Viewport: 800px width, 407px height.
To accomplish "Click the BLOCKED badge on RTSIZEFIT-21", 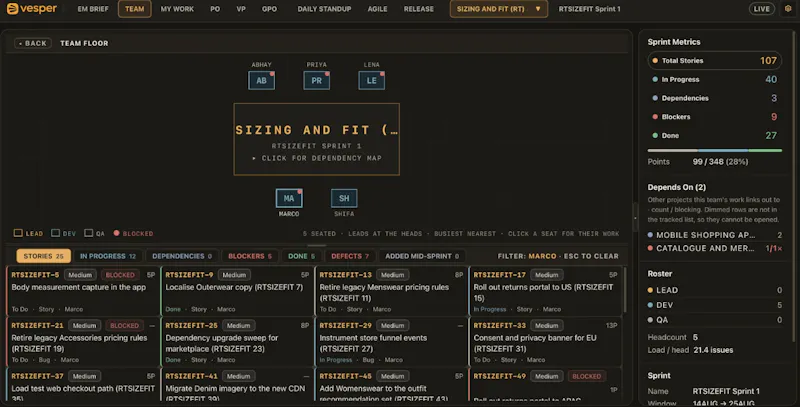I will (x=124, y=325).
